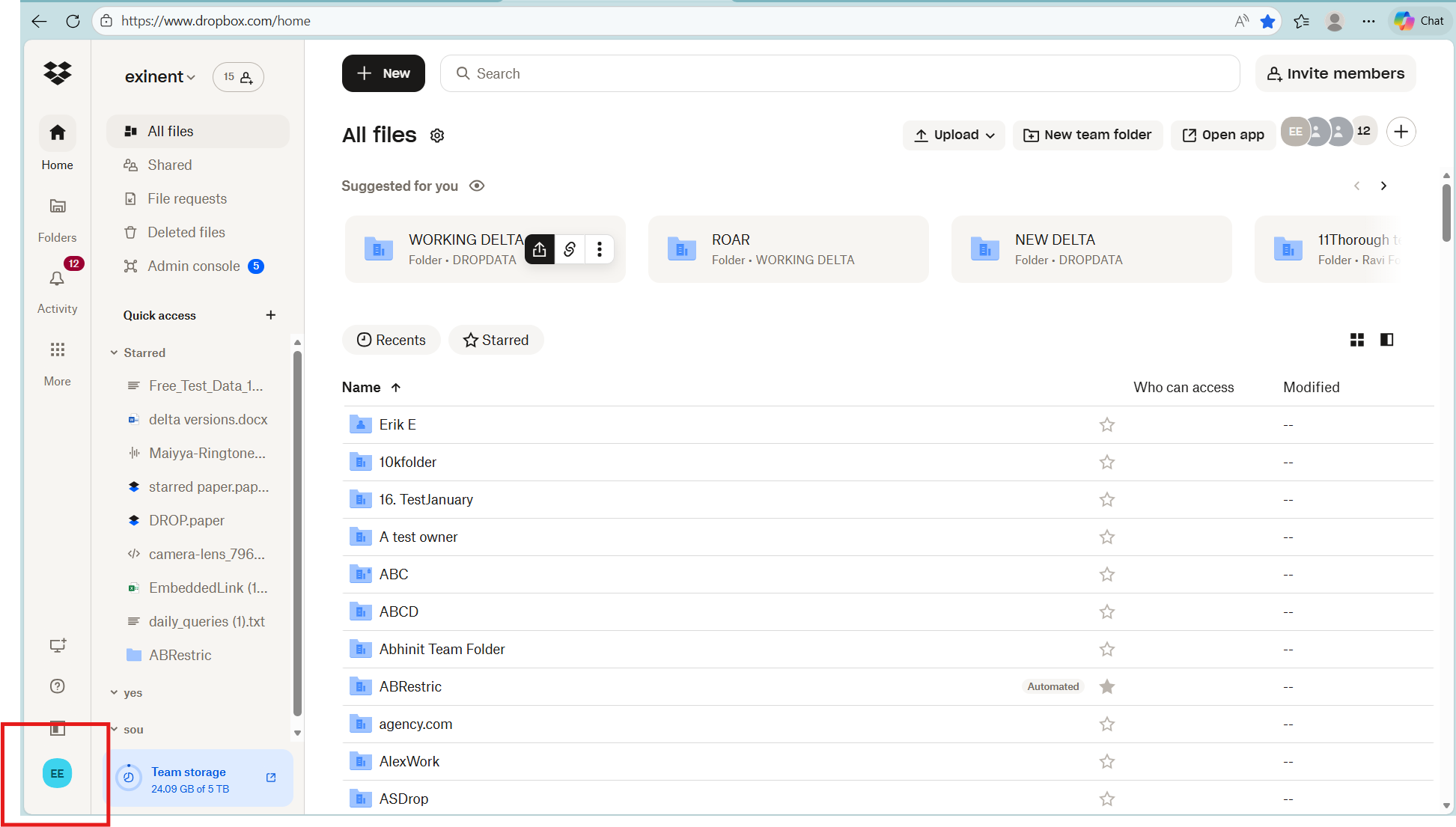Open the More apps grid
Viewport: 1456px width, 827px height.
pos(57,350)
